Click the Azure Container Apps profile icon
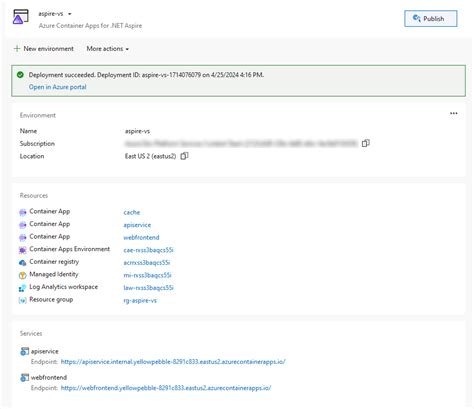 pos(21,17)
